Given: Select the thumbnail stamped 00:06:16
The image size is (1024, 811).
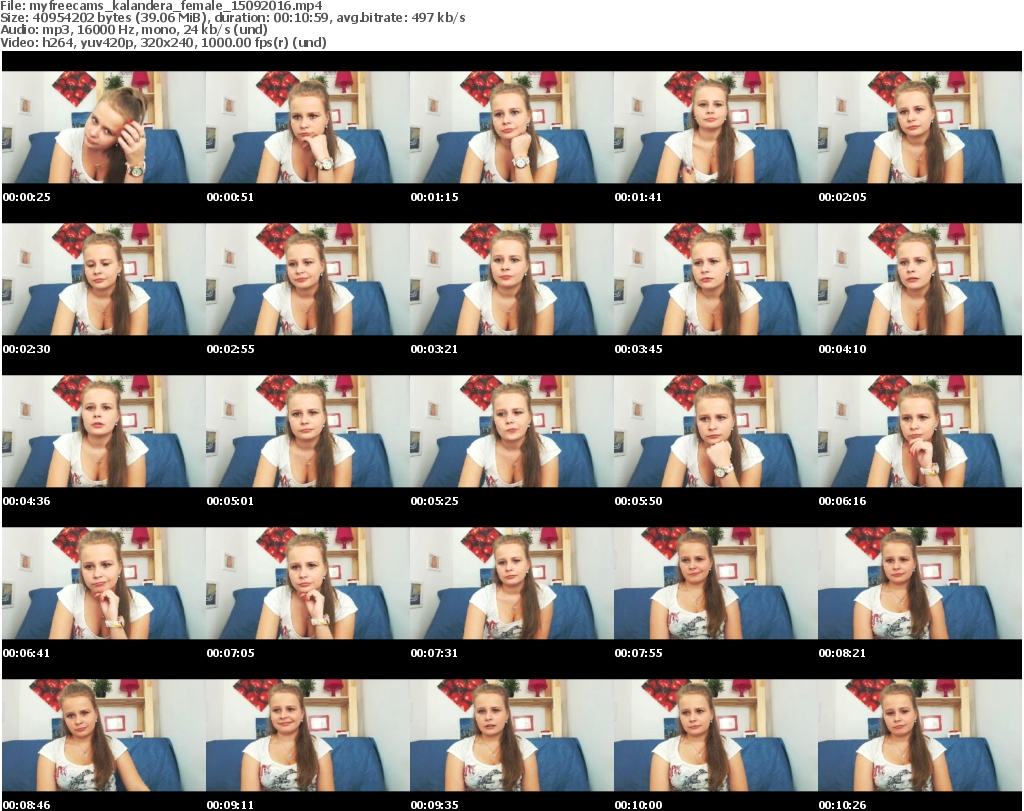Looking at the screenshot, I should coord(920,432).
